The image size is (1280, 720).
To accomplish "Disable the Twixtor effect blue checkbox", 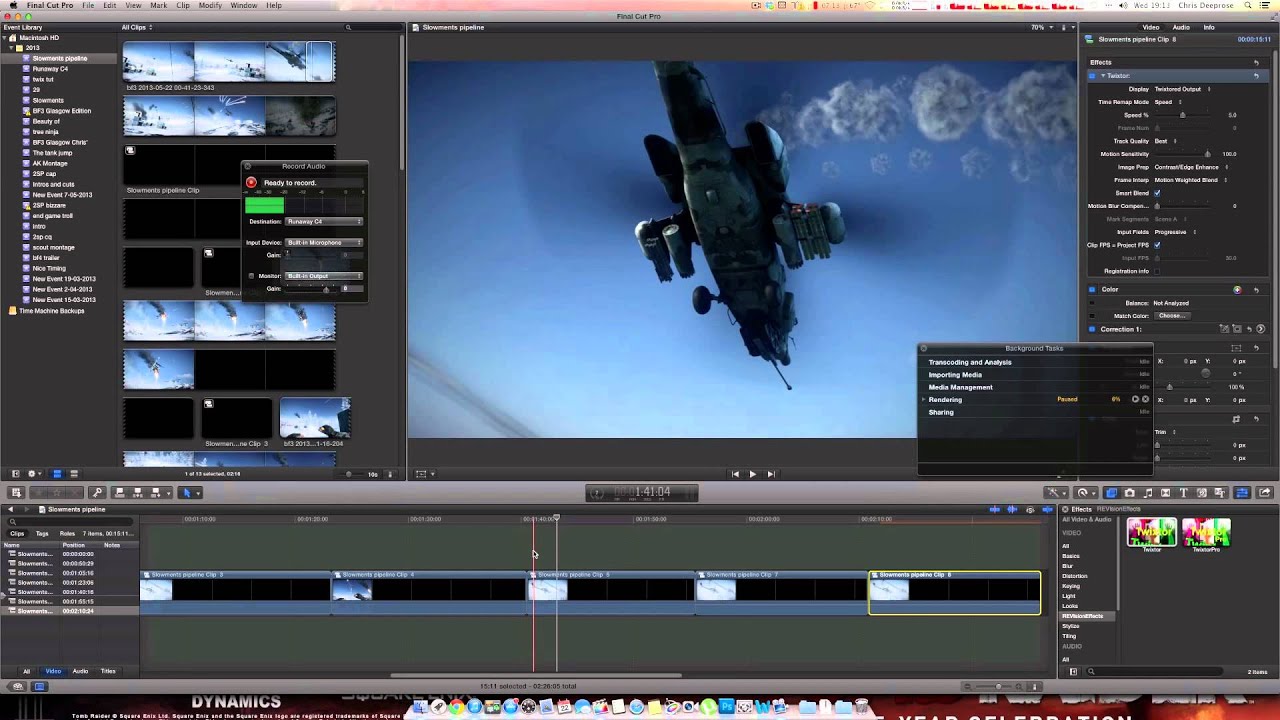I will tap(1092, 76).
